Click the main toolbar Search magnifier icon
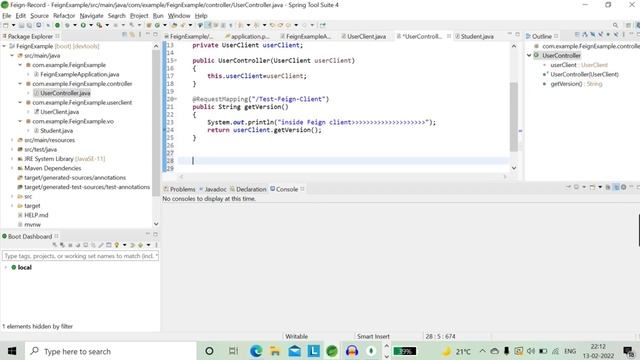640x360 pixels. coord(616,25)
